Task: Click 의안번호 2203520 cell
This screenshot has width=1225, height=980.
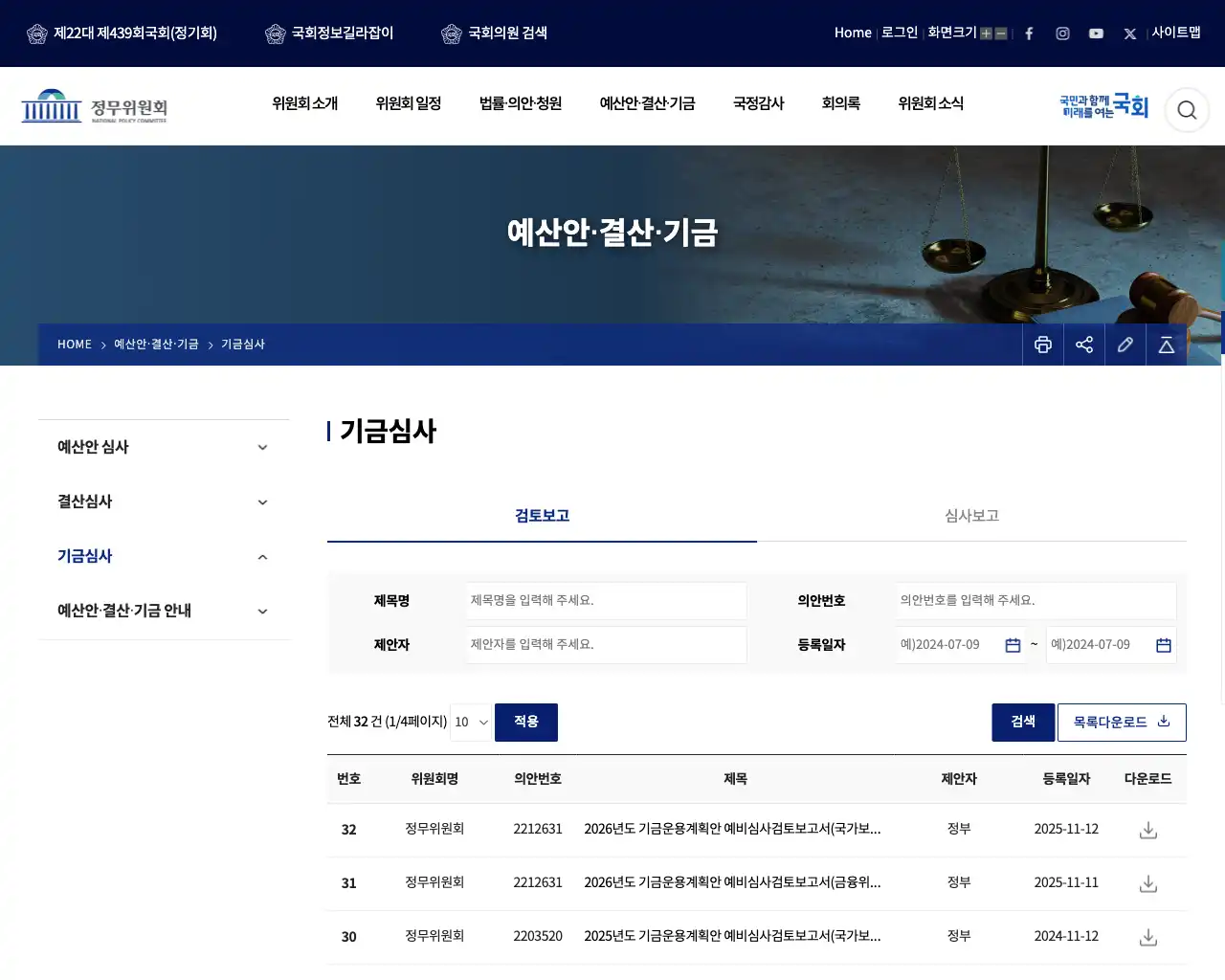Action: coord(538,936)
